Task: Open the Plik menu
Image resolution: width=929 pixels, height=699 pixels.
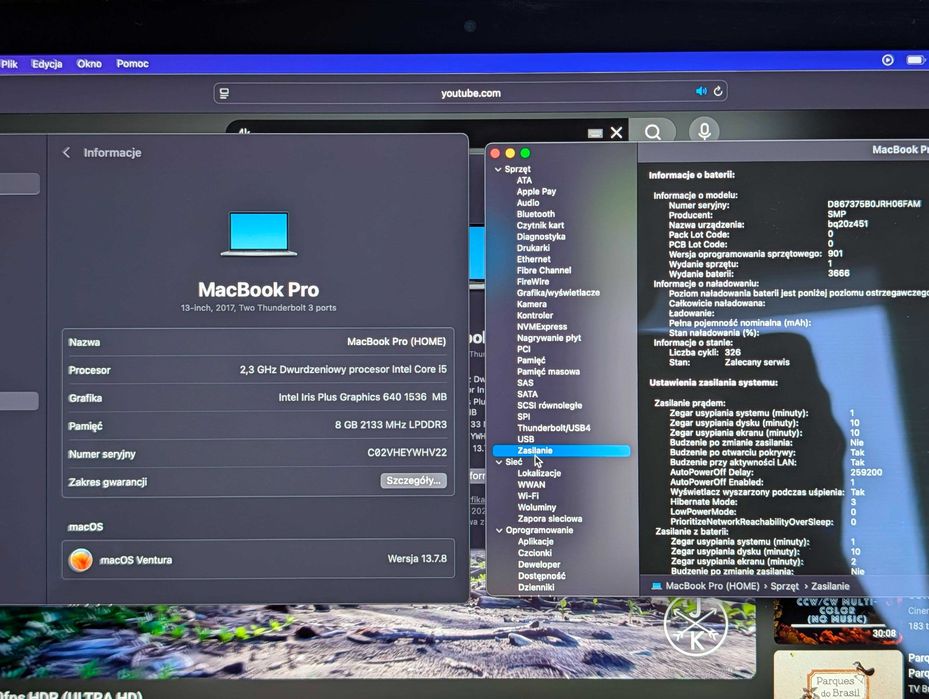Action: point(9,64)
